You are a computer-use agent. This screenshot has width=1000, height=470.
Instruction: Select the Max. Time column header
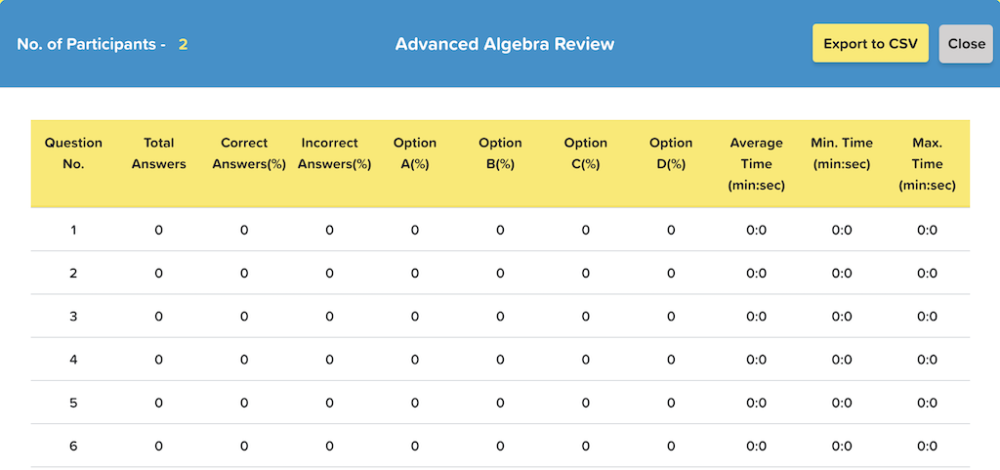[927, 164]
